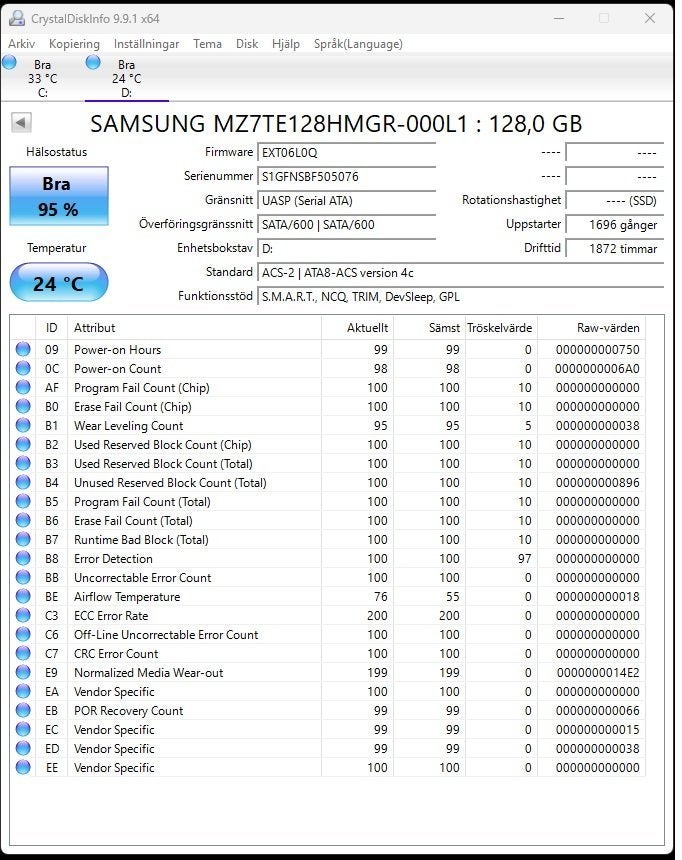The height and width of the screenshot is (860, 682).
Task: Click status icon for Used Reserved Block Count (Total)
Action: (23, 463)
